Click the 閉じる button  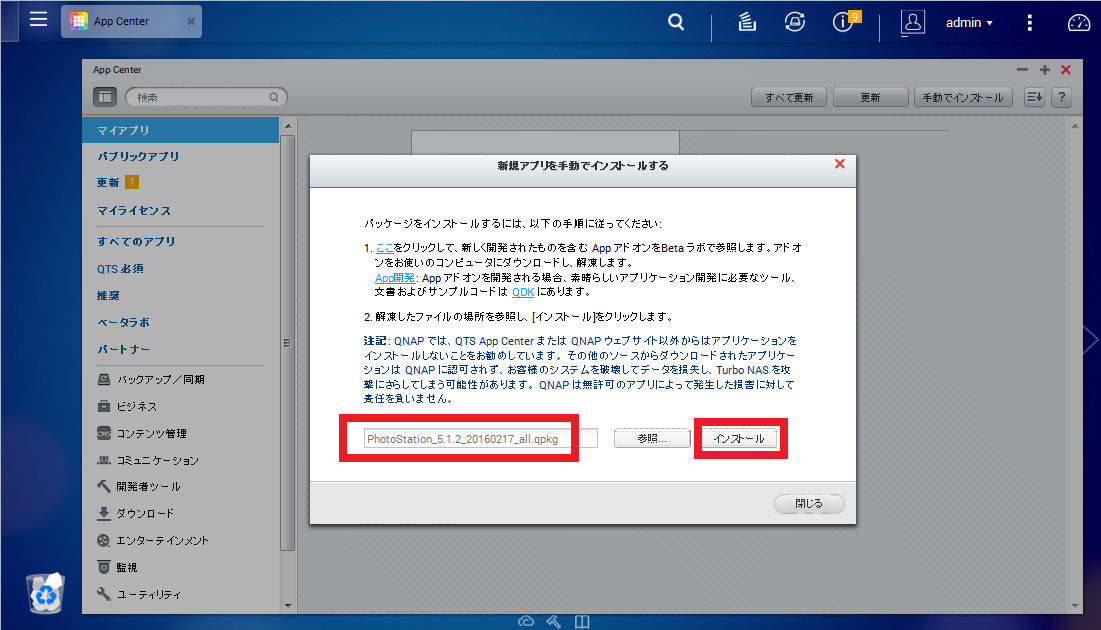coord(809,504)
